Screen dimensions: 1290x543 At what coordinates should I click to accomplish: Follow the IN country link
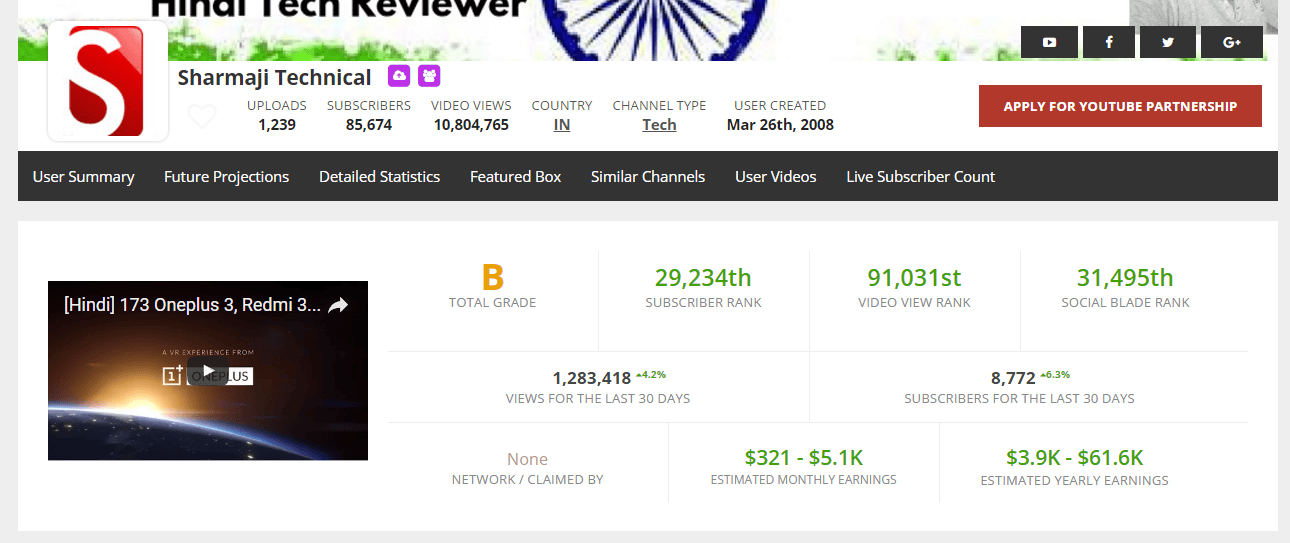(x=562, y=125)
